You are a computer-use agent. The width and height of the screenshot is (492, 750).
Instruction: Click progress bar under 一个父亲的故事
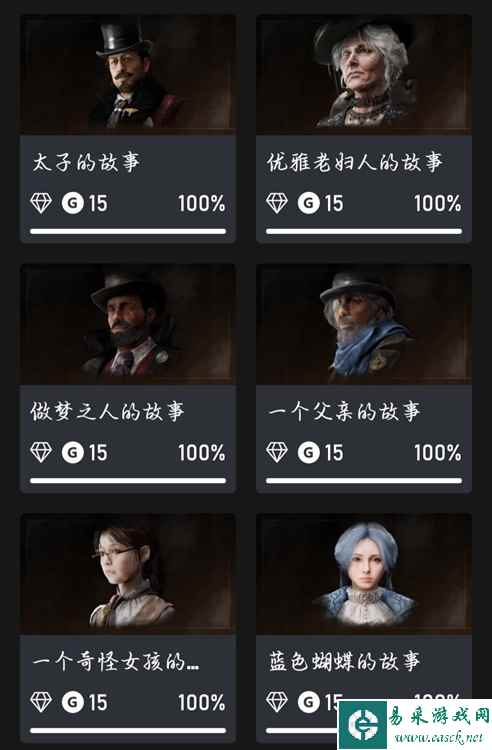[x=364, y=481]
